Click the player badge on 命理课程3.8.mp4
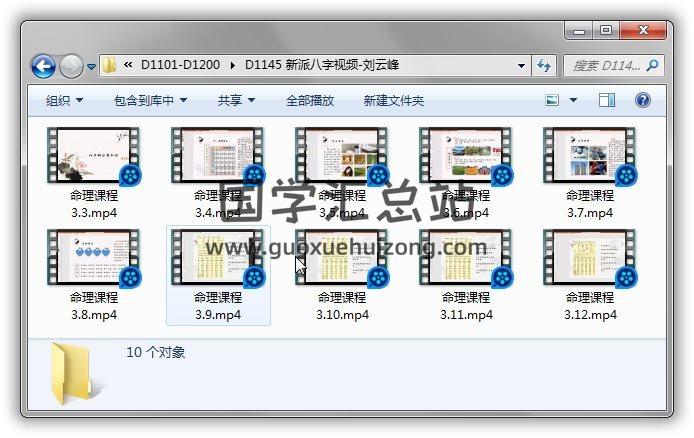The image size is (694, 438). pyautogui.click(x=131, y=277)
